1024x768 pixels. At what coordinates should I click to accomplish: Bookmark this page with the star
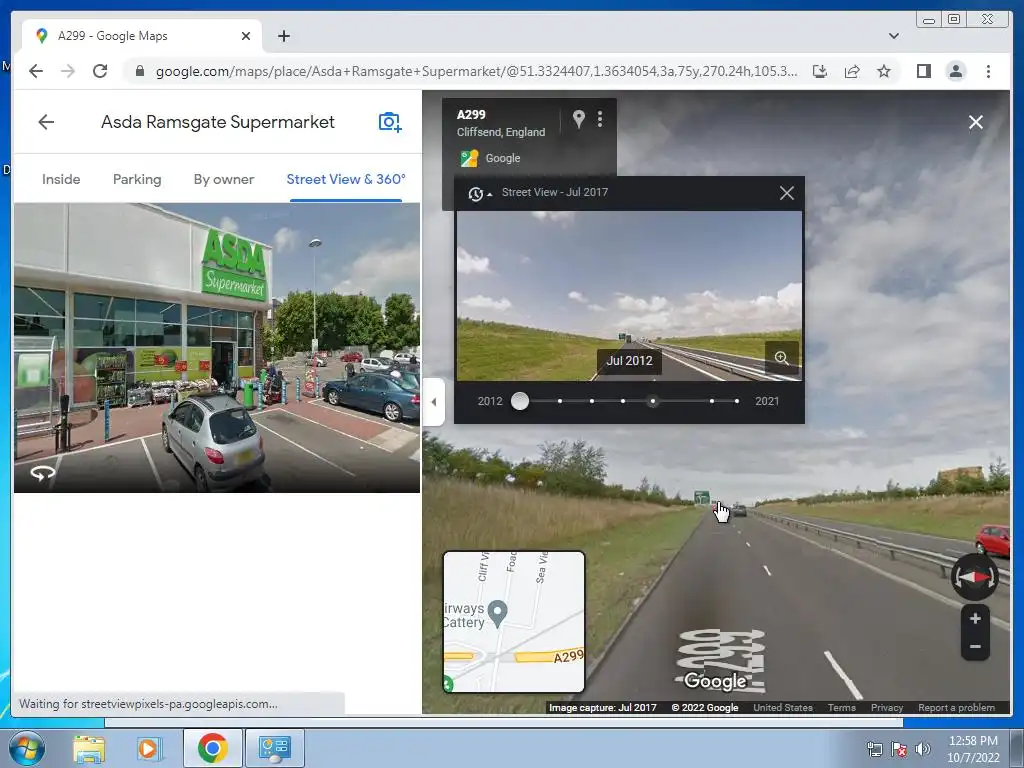(x=884, y=71)
